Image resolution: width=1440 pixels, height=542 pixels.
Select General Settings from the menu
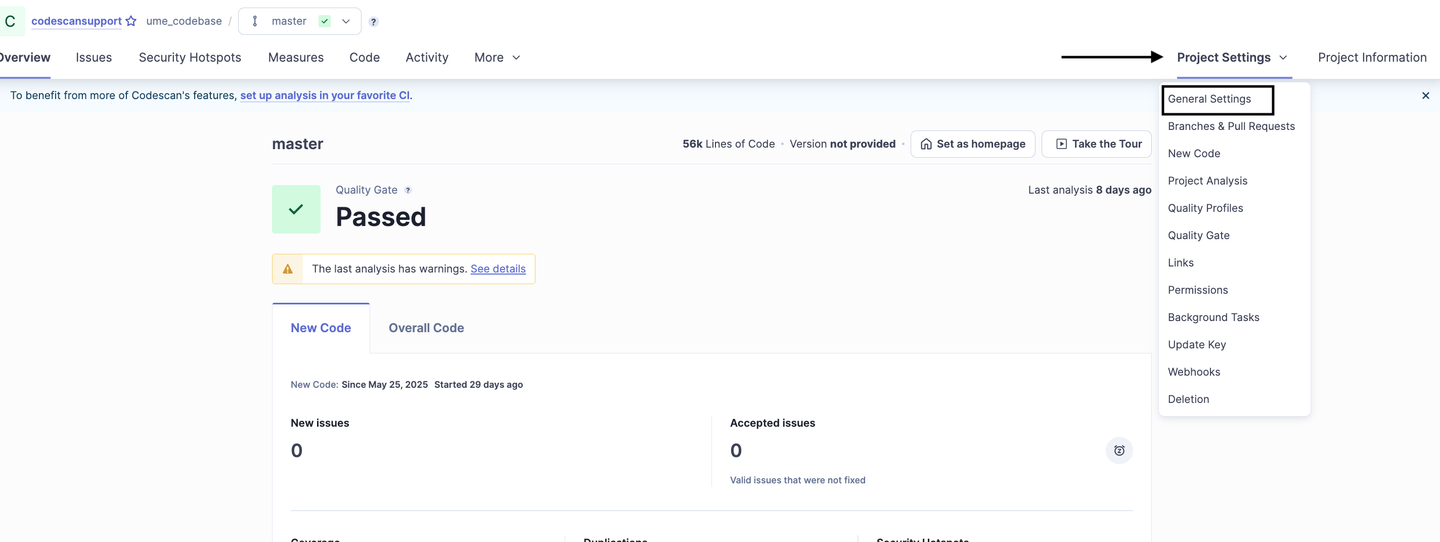1209,99
